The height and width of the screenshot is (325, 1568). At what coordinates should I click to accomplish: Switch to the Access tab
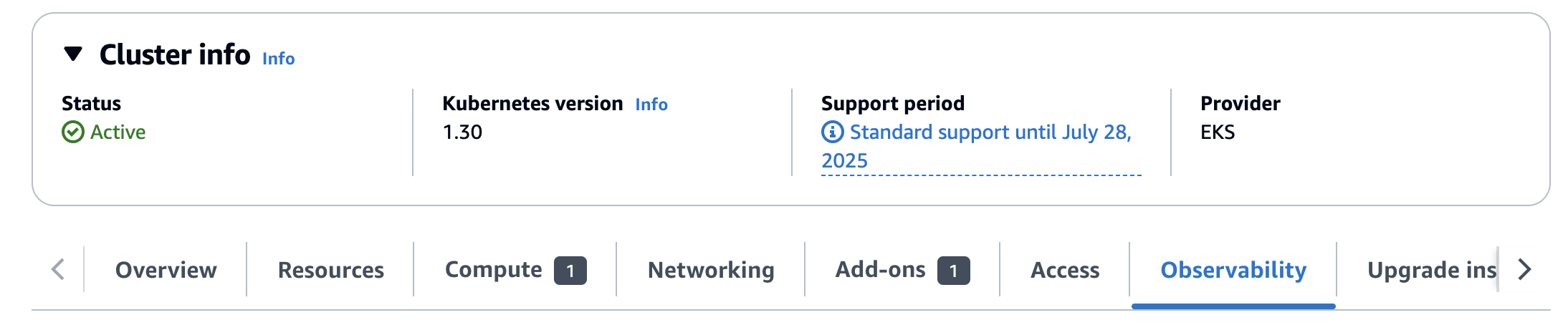(1064, 270)
